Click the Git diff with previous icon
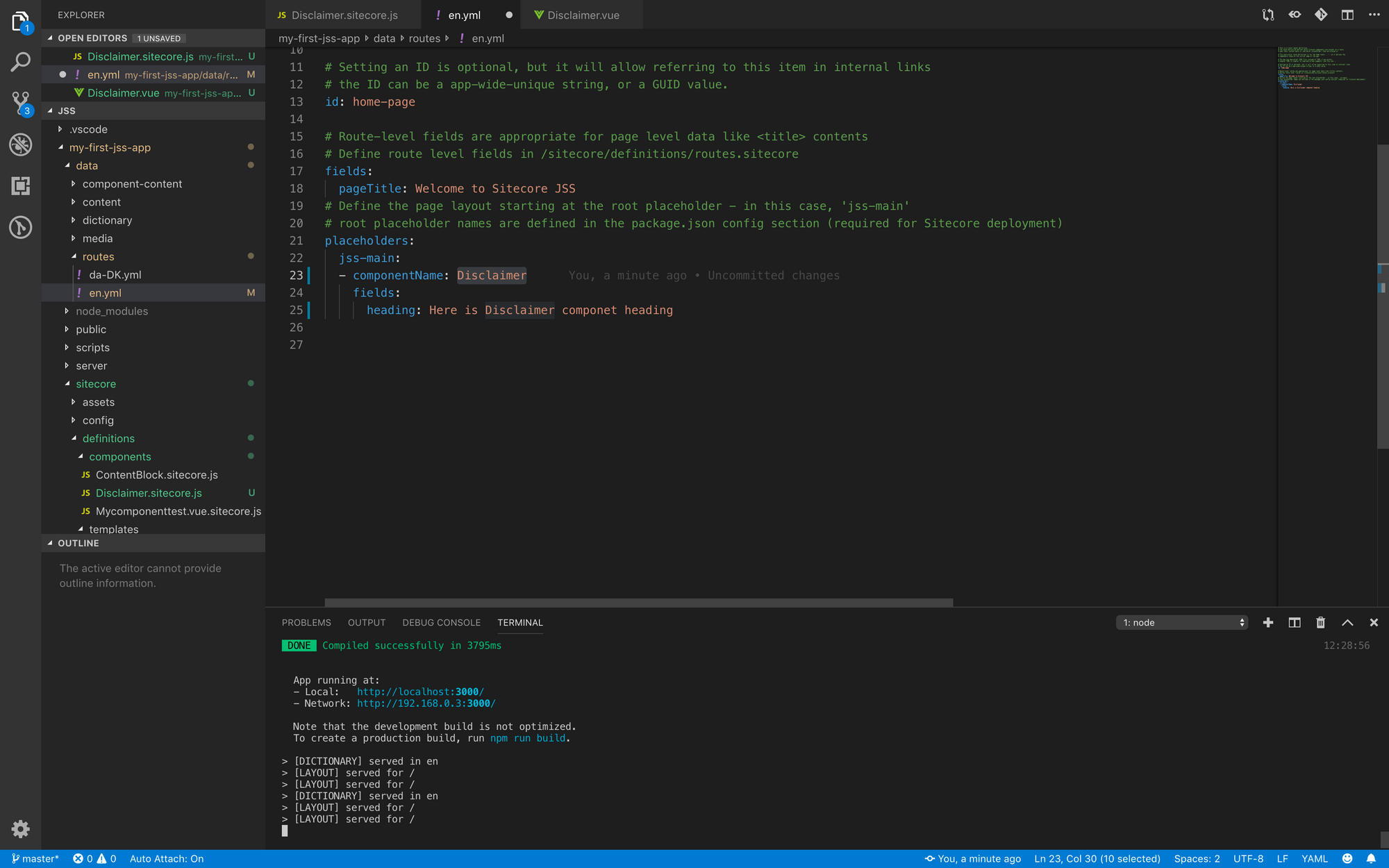1389x868 pixels. tap(1321, 15)
